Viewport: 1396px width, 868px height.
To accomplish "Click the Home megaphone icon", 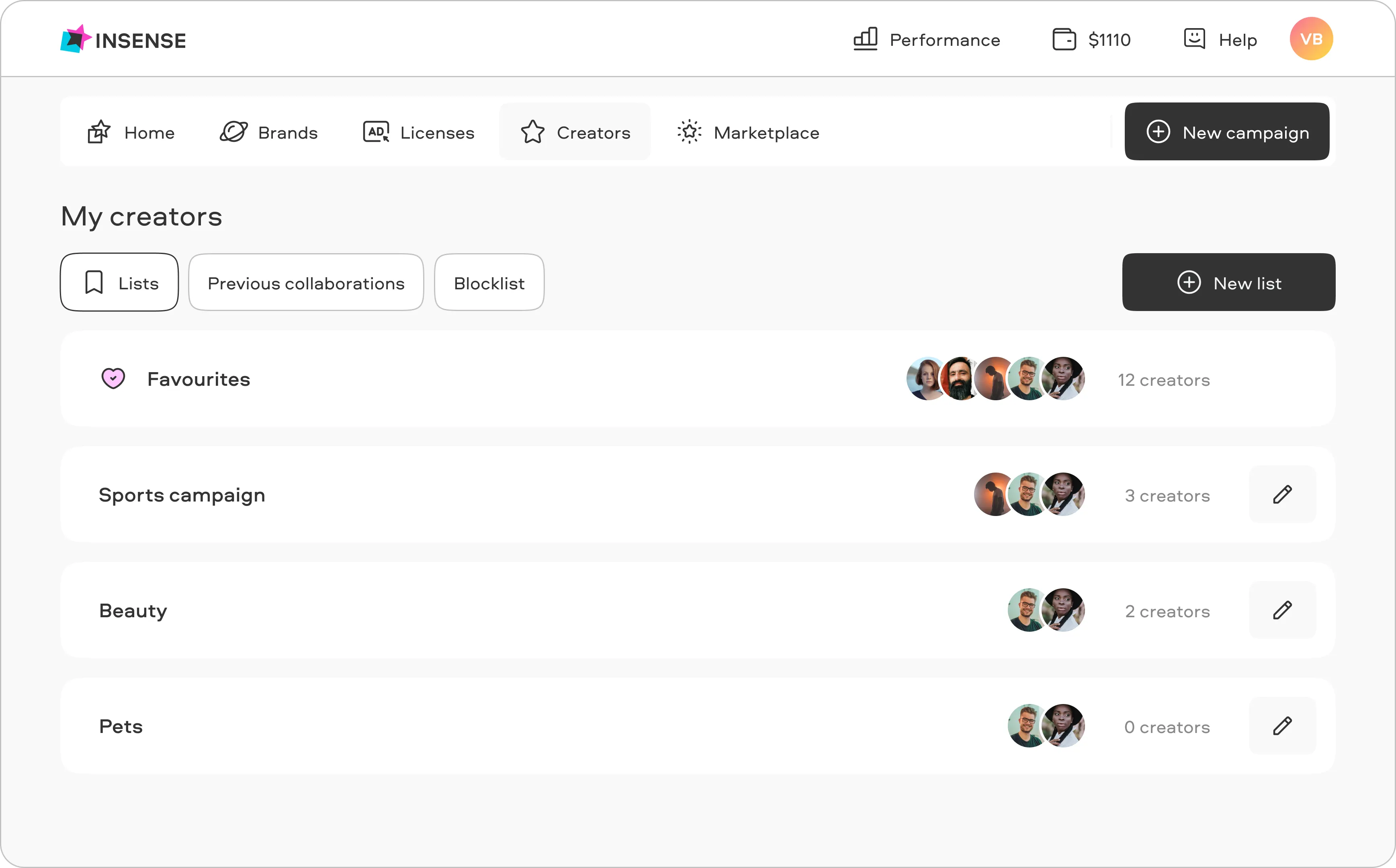I will pyautogui.click(x=99, y=131).
